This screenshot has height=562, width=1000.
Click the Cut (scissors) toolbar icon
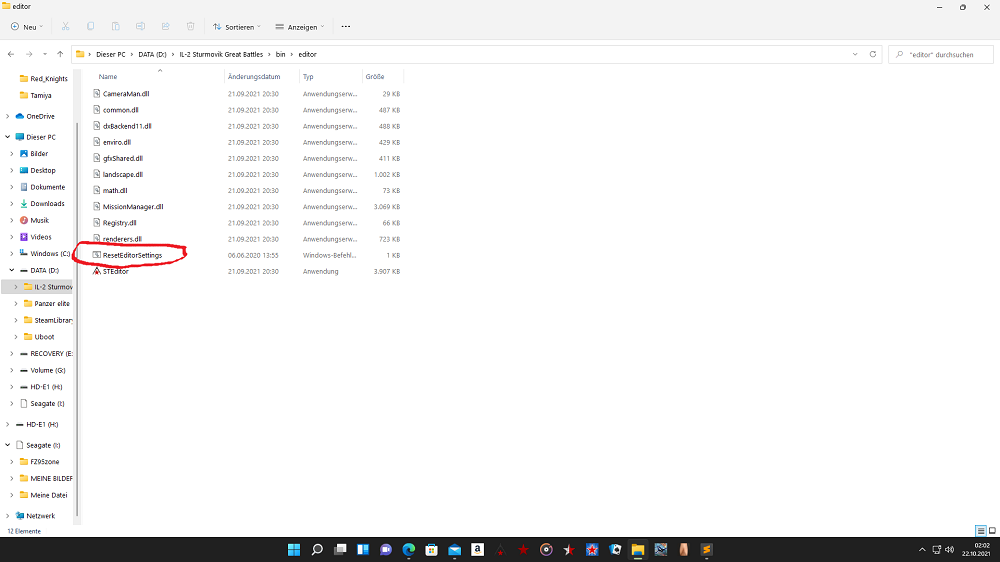(66, 26)
